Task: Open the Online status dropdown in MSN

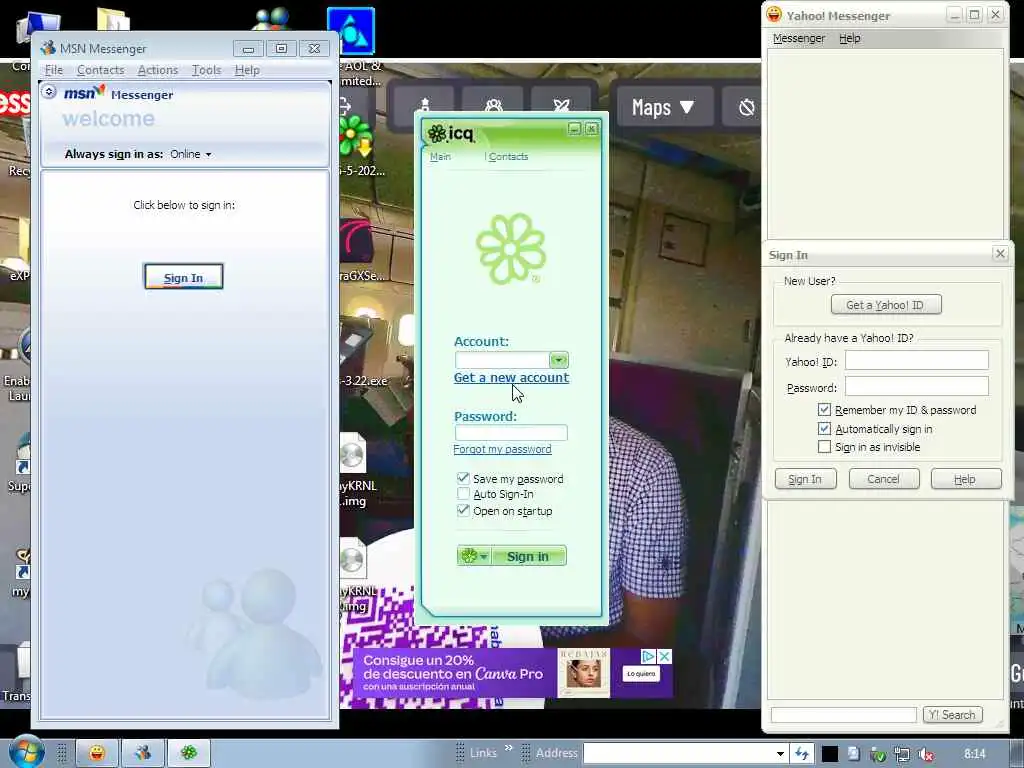Action: 191,154
